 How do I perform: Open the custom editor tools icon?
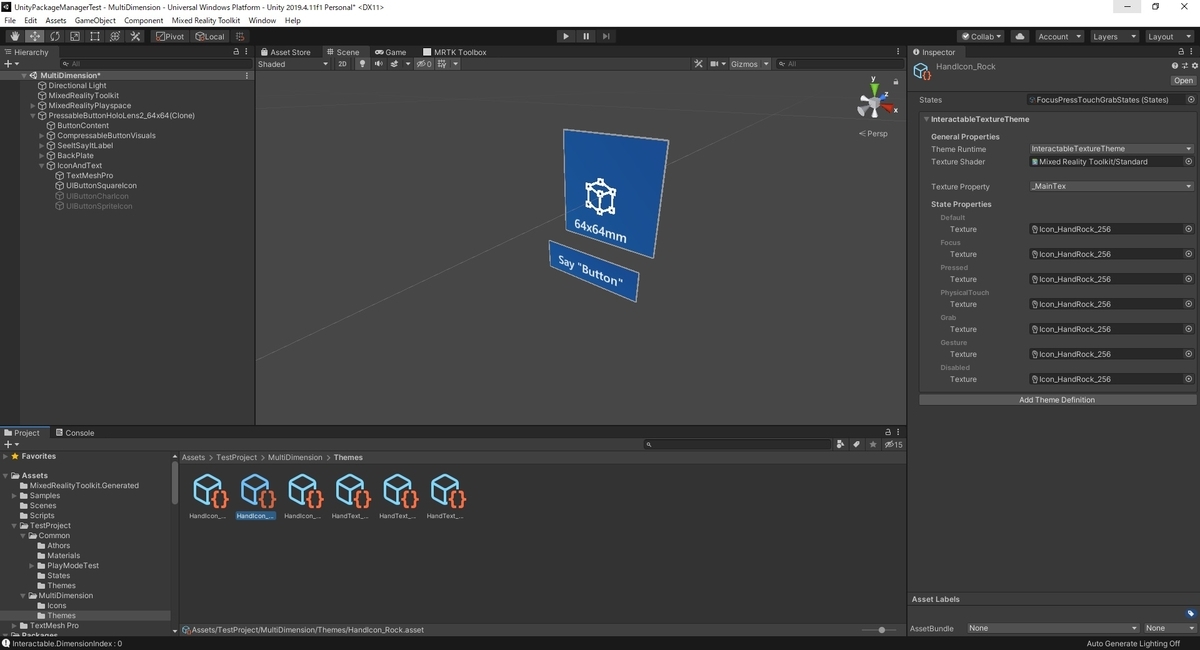pyautogui.click(x=135, y=36)
